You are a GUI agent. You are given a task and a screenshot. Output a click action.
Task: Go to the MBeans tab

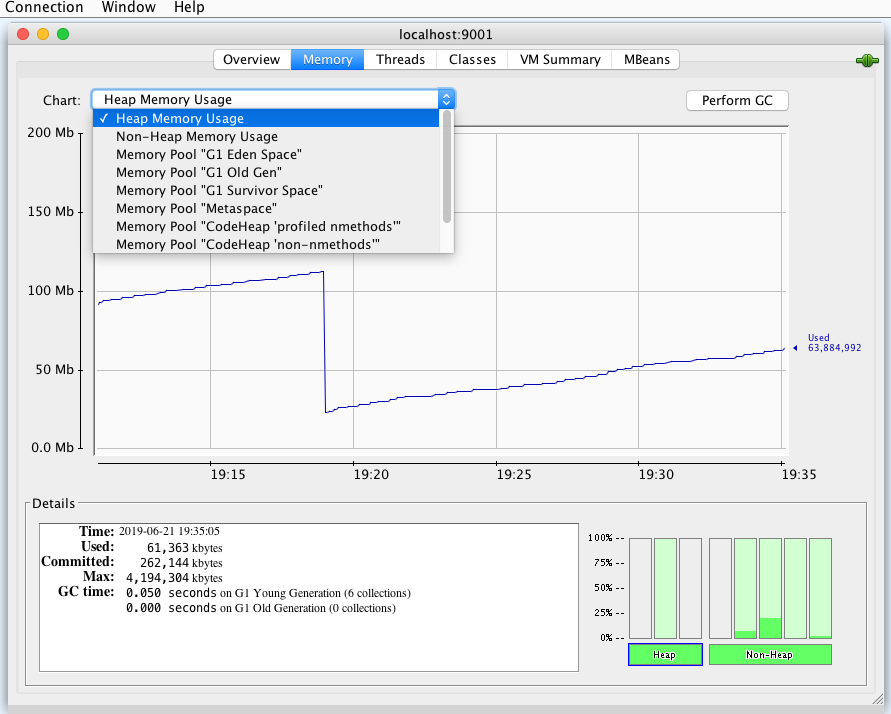(645, 60)
